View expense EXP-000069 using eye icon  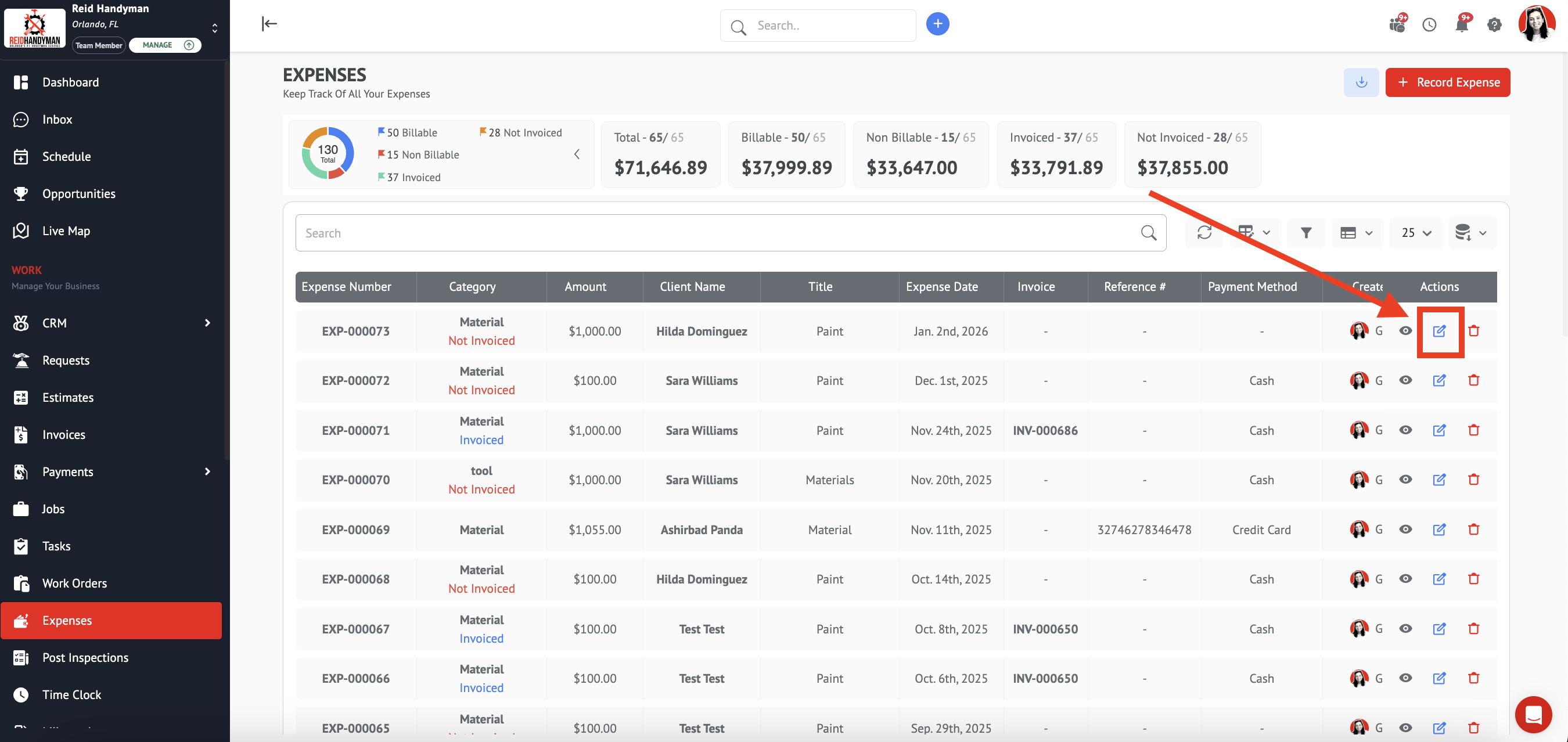(x=1405, y=530)
